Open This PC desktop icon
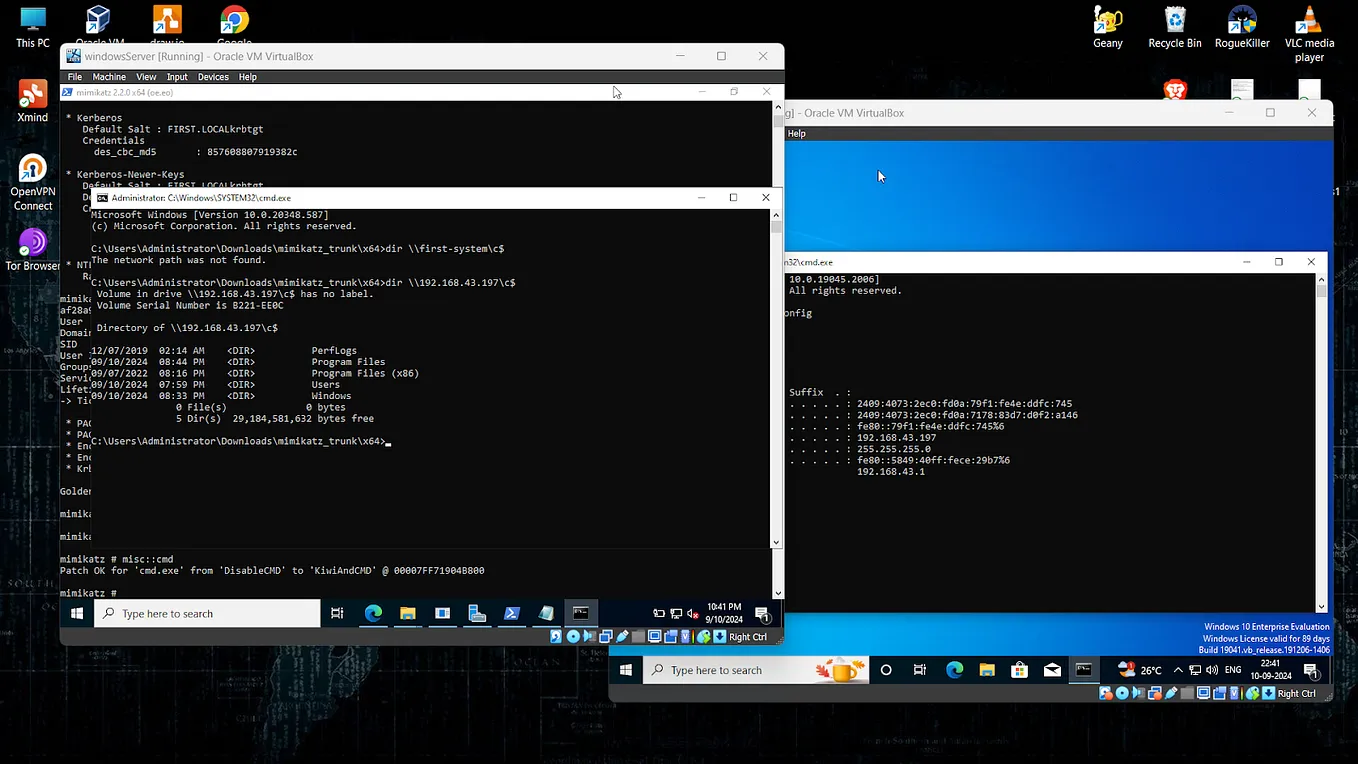The height and width of the screenshot is (764, 1358). (32, 27)
